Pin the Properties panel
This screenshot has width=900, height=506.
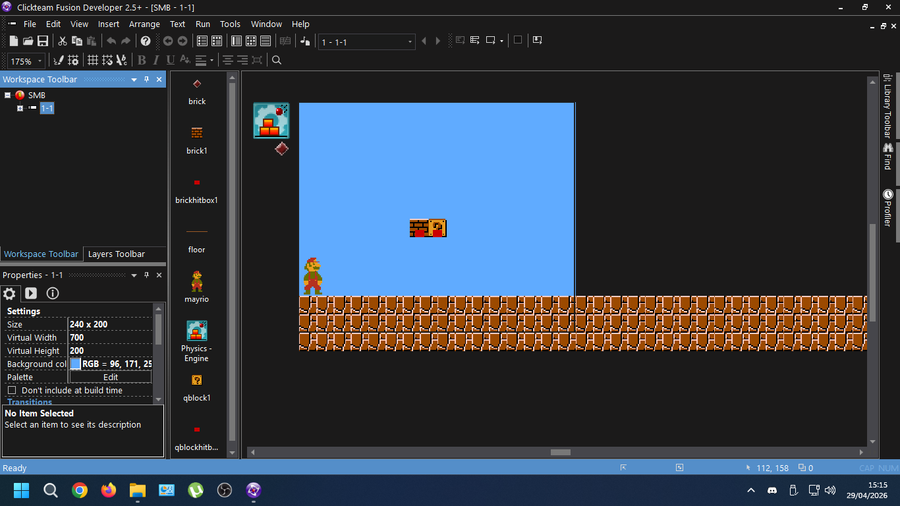[146, 275]
